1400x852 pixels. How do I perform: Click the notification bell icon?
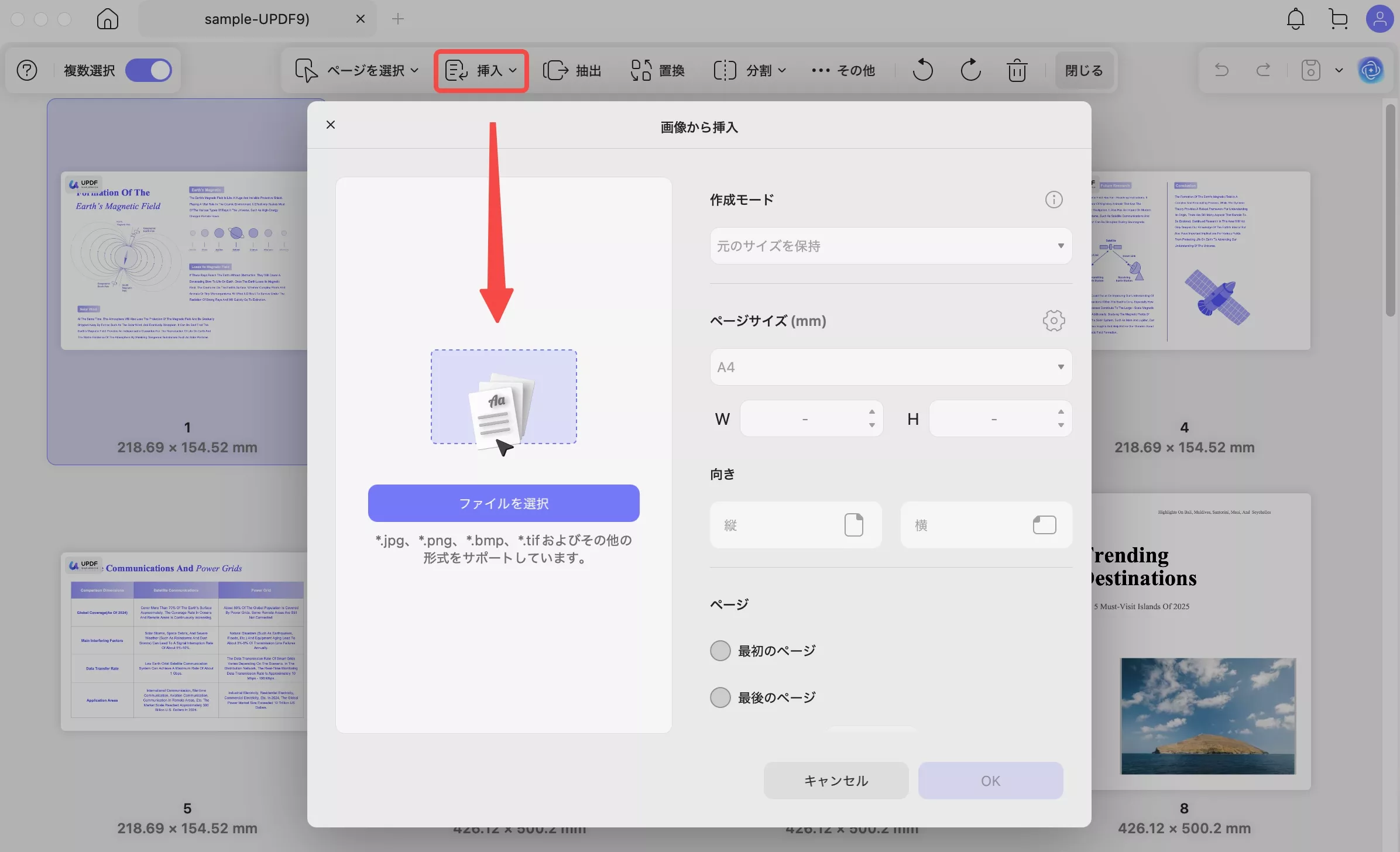(1295, 18)
